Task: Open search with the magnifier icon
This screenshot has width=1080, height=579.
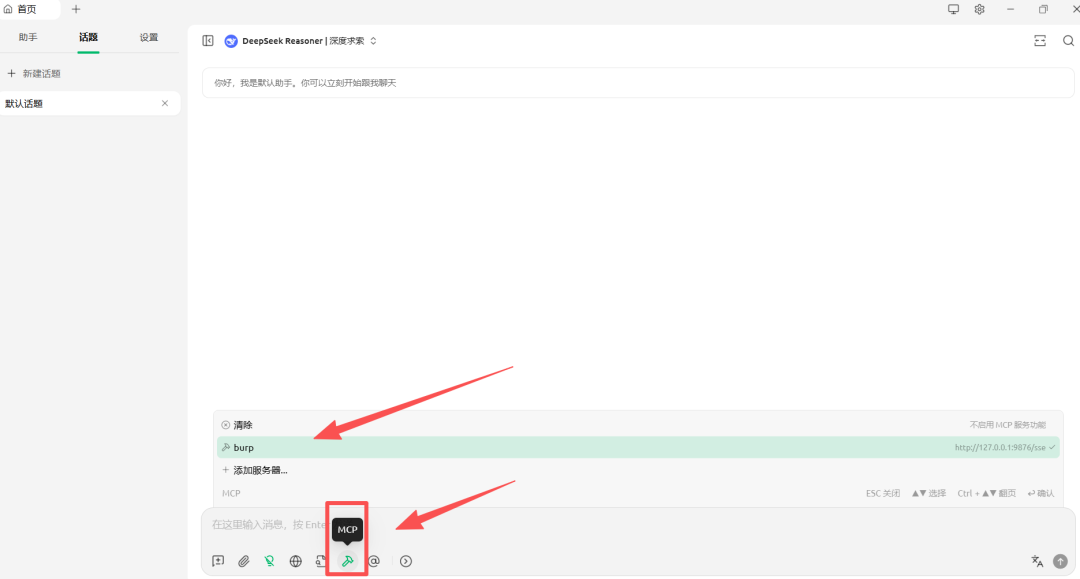Action: 1068,41
